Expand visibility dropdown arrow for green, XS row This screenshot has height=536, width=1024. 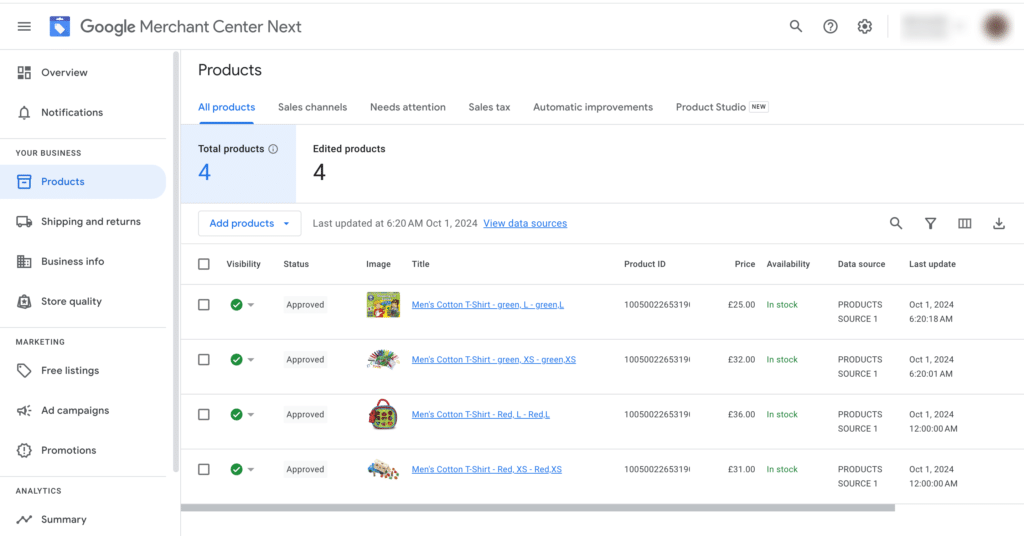[x=251, y=360]
